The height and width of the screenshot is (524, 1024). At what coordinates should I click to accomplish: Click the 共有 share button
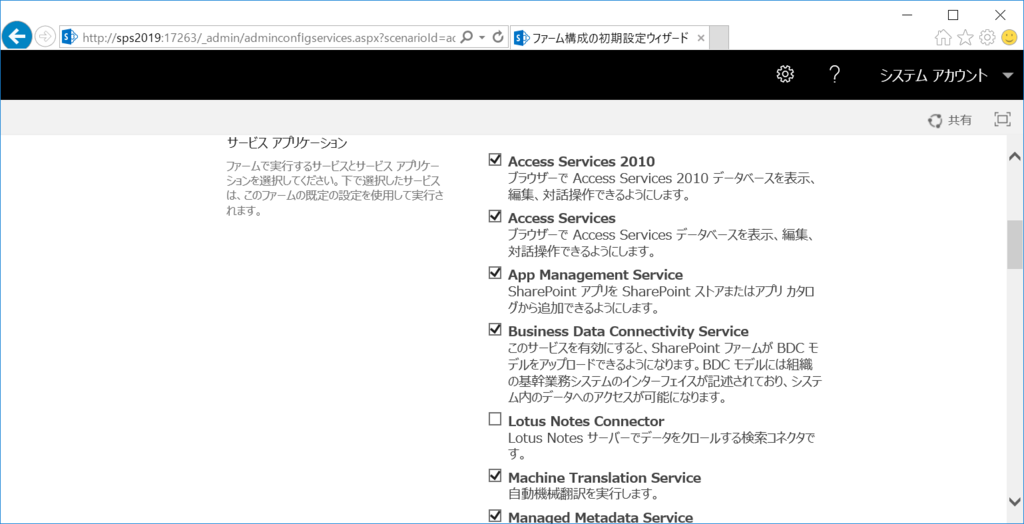950,120
